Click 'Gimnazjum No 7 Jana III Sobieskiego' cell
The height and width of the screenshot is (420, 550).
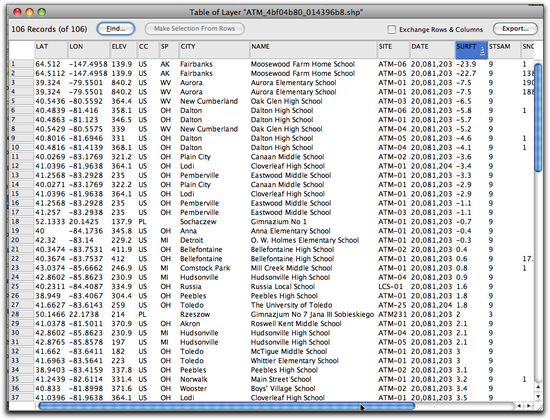tap(312, 314)
